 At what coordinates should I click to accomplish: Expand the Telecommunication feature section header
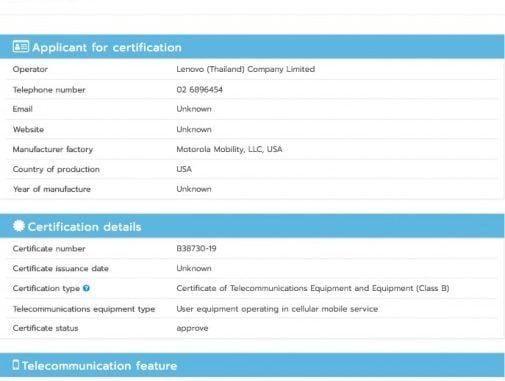252,365
